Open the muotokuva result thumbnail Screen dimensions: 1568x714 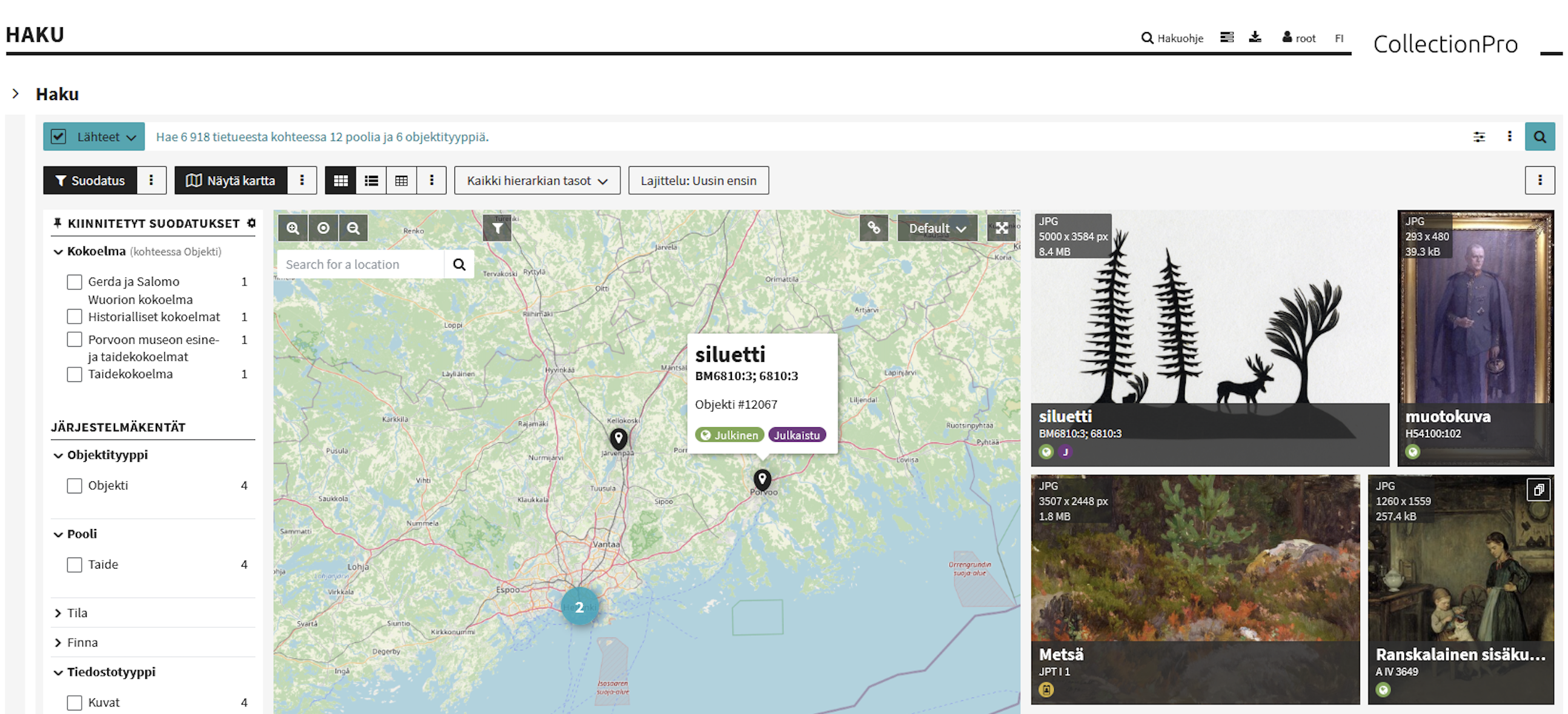click(x=1475, y=338)
